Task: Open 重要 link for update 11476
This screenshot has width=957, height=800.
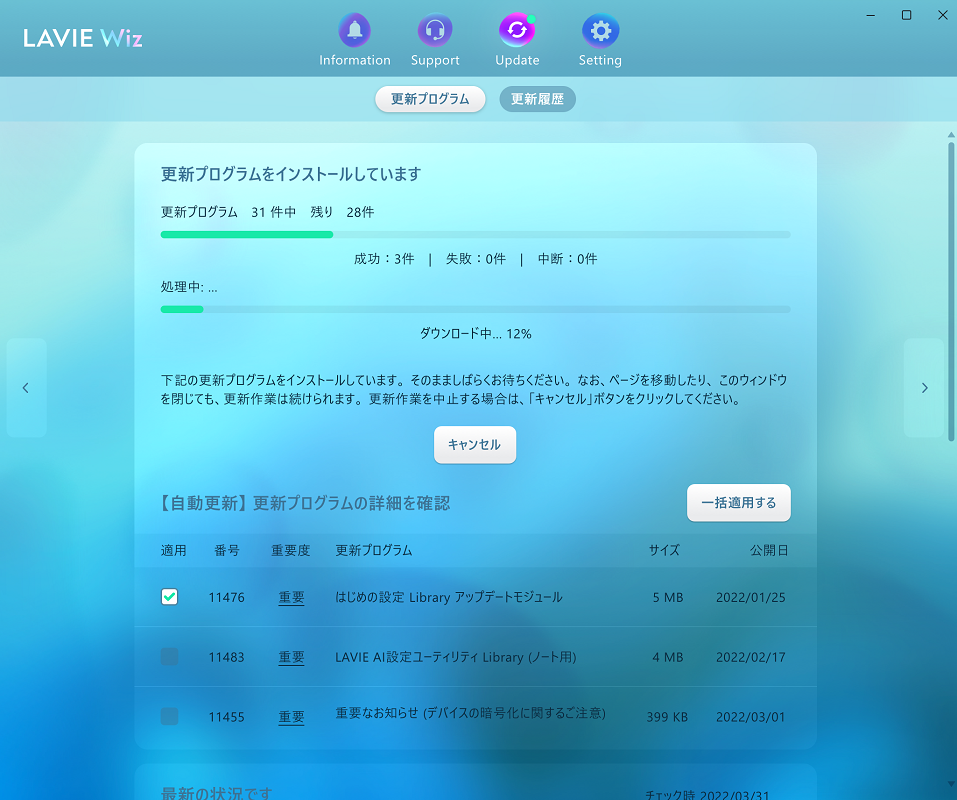Action: (291, 597)
